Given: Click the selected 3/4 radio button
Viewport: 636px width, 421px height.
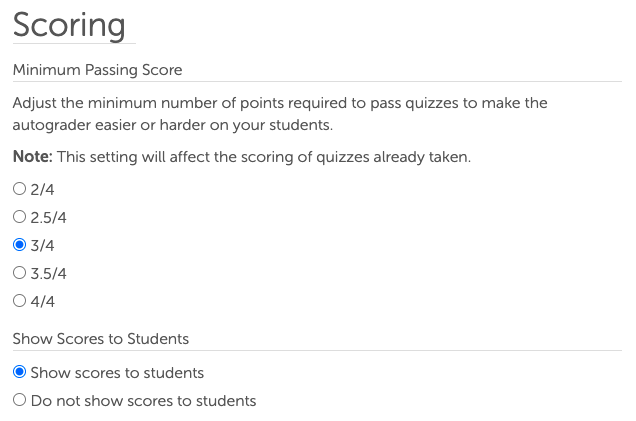Looking at the screenshot, I should click(x=19, y=245).
